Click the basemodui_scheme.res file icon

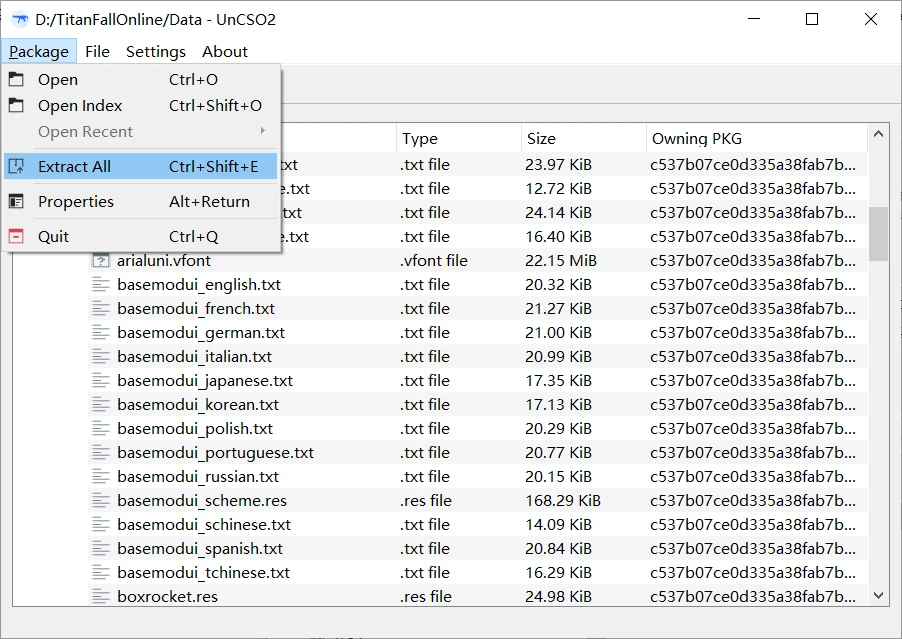(100, 500)
